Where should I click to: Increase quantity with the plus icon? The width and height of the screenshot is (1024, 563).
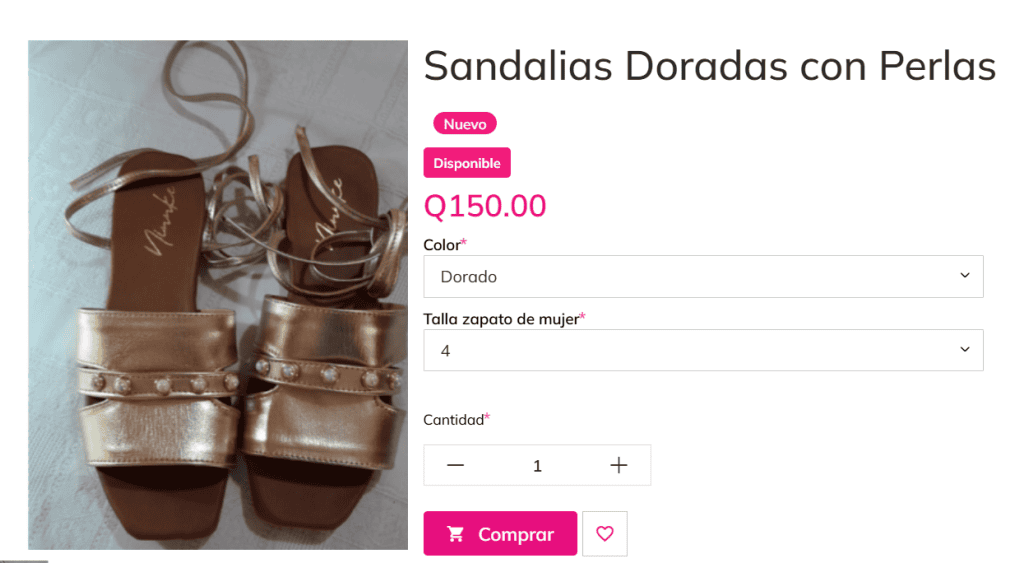[x=618, y=465]
